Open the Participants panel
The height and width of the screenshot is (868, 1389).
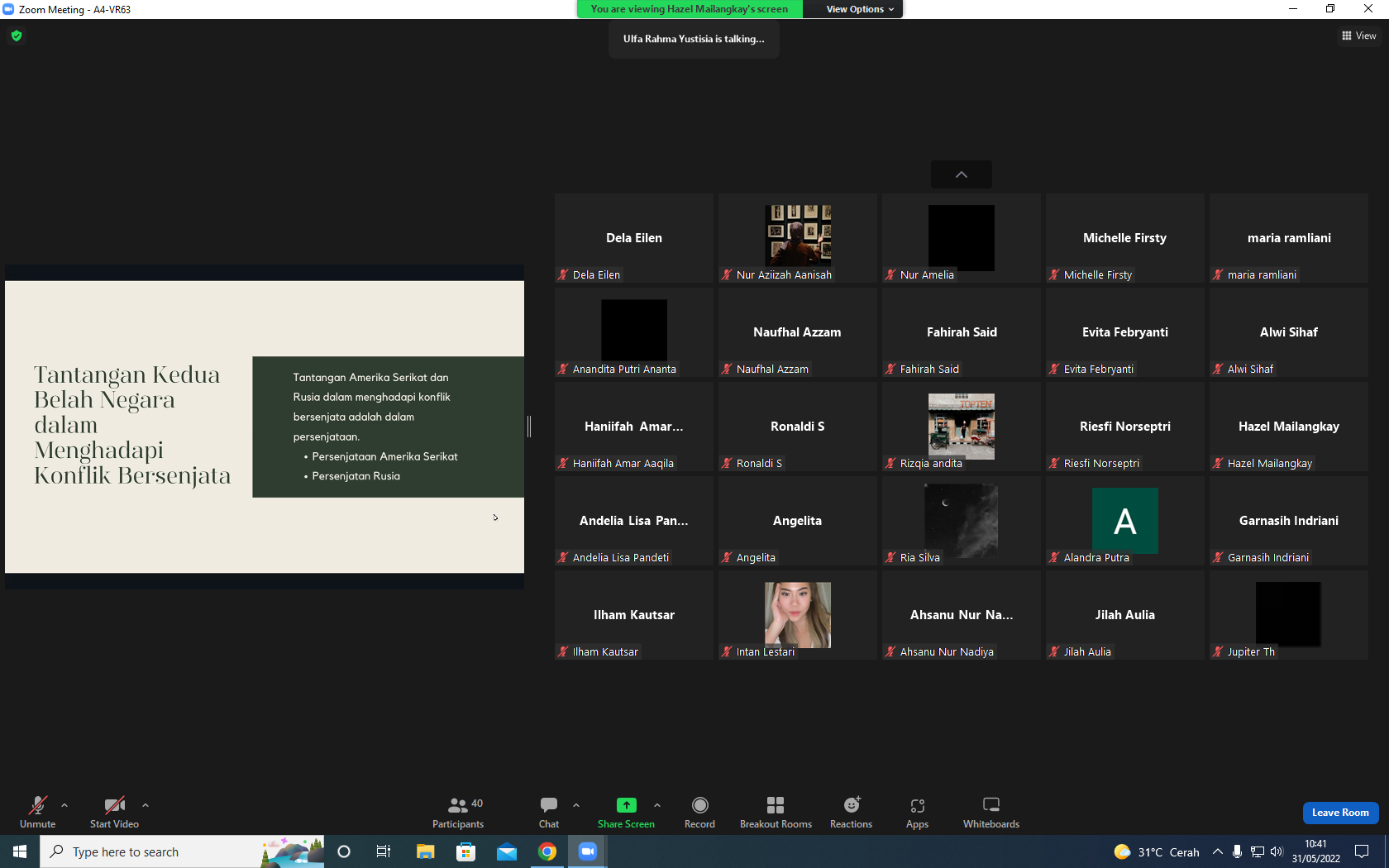[458, 813]
